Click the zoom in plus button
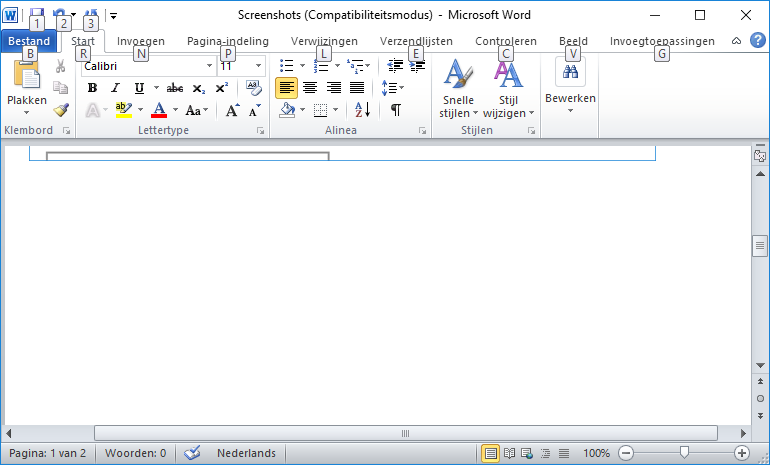The height and width of the screenshot is (465, 770). pos(742,453)
